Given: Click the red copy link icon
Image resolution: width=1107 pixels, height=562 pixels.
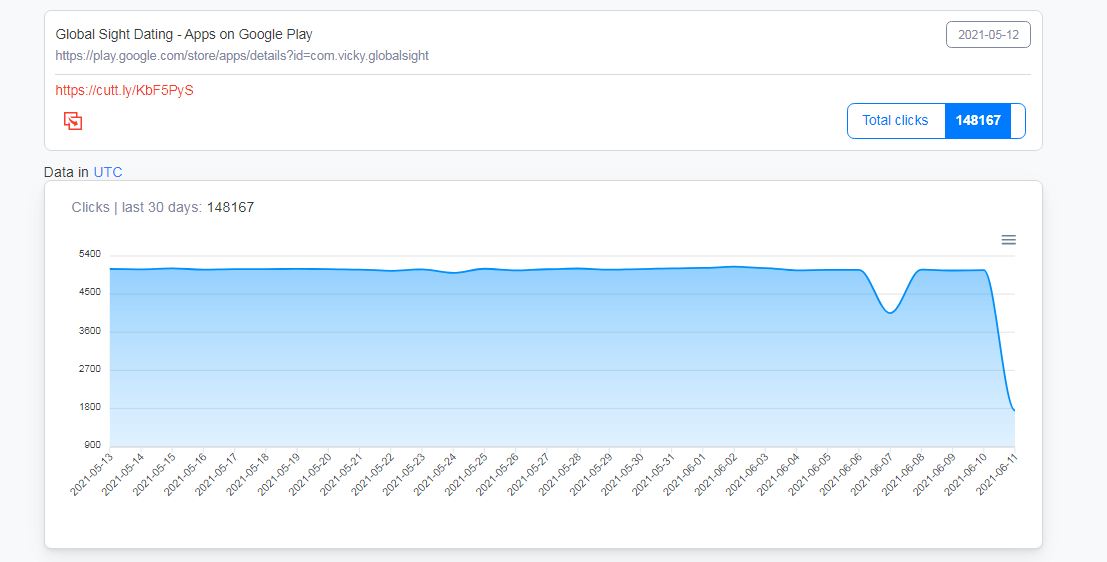Looking at the screenshot, I should [73, 121].
